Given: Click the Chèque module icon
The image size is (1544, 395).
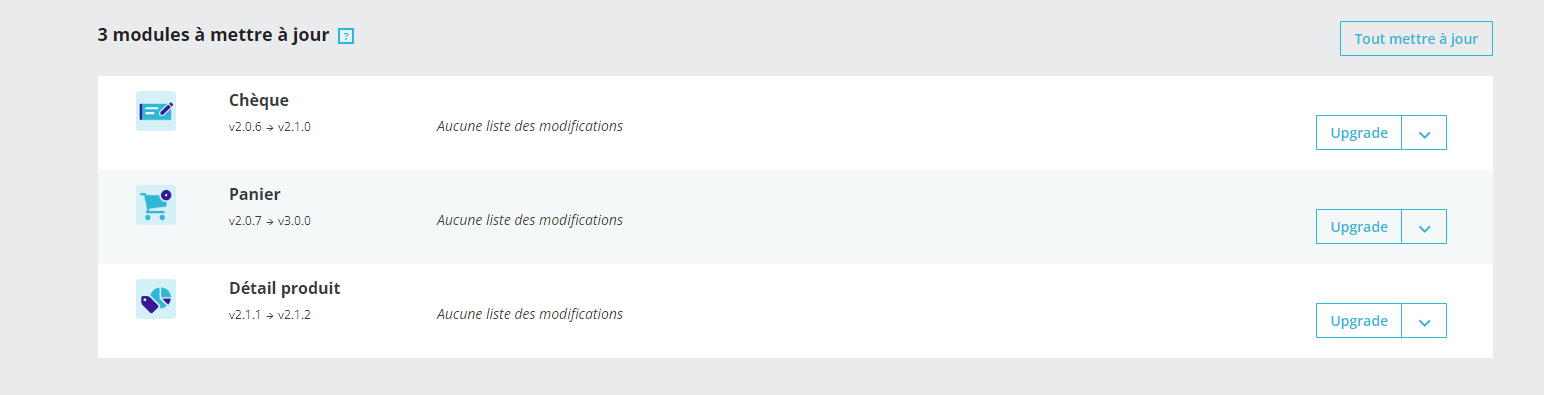Looking at the screenshot, I should click(x=156, y=111).
